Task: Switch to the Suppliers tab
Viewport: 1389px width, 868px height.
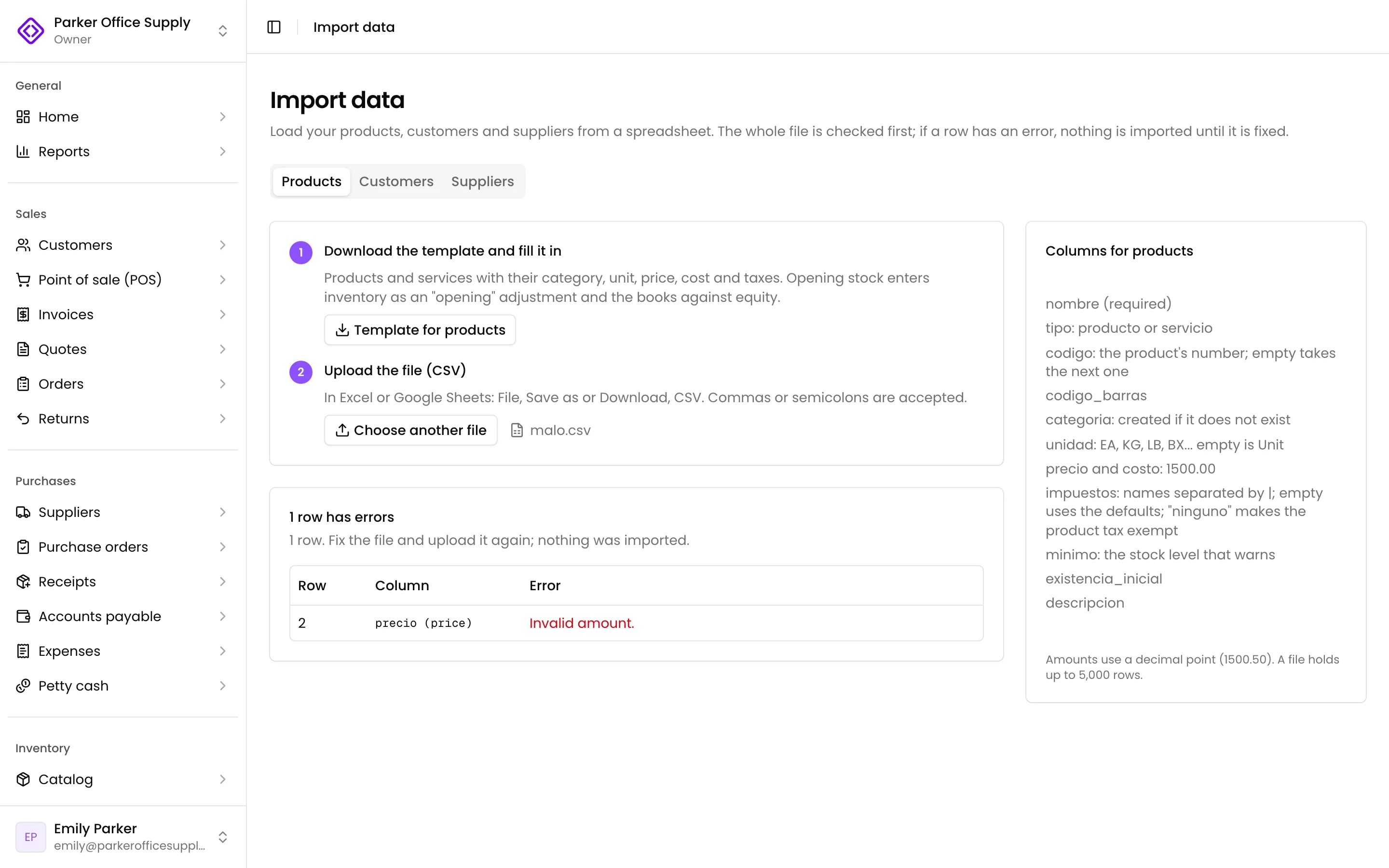Action: [x=482, y=181]
